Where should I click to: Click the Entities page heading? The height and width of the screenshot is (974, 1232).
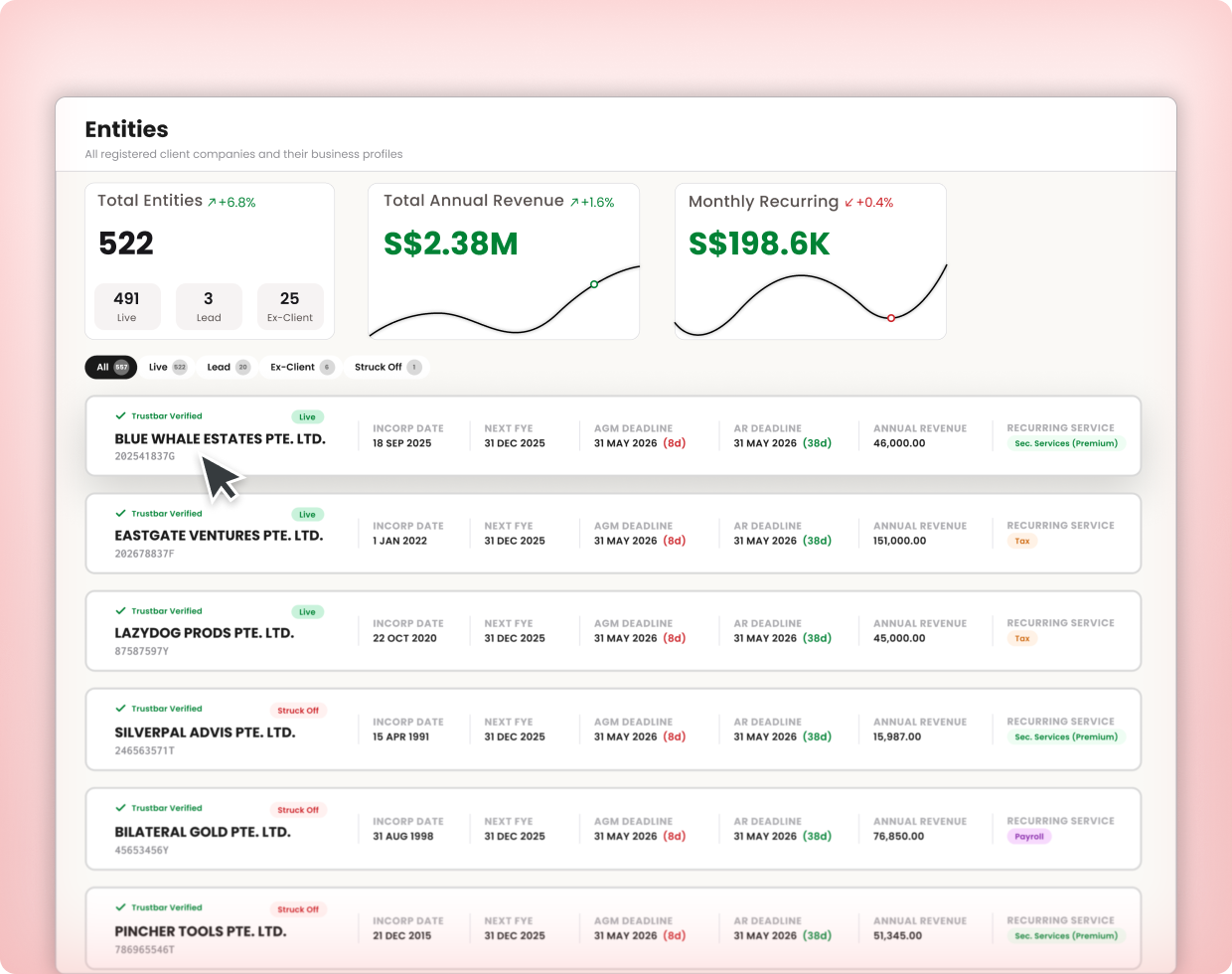pyautogui.click(x=126, y=129)
